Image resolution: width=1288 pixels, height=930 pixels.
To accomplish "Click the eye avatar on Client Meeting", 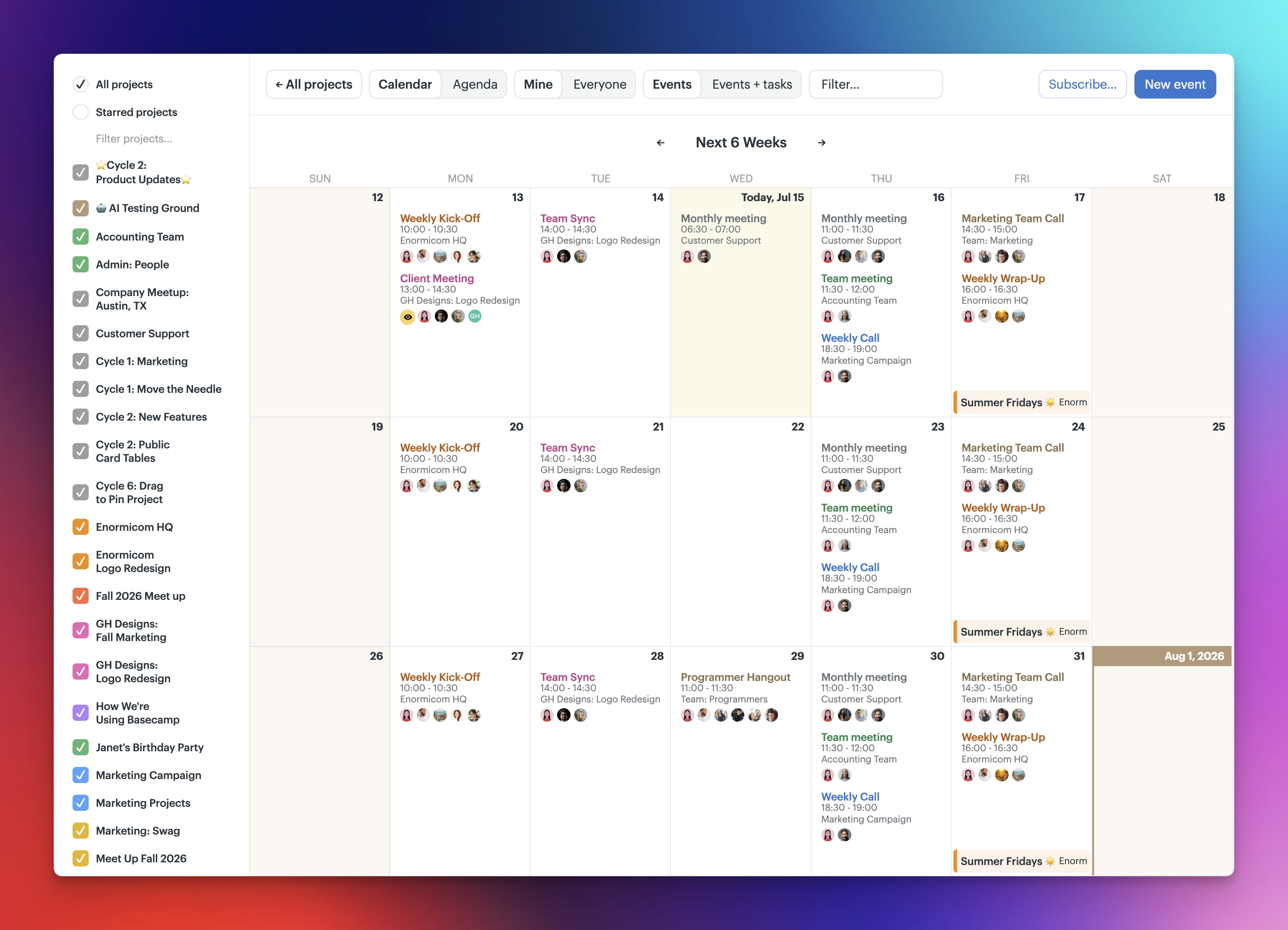I will coord(407,316).
